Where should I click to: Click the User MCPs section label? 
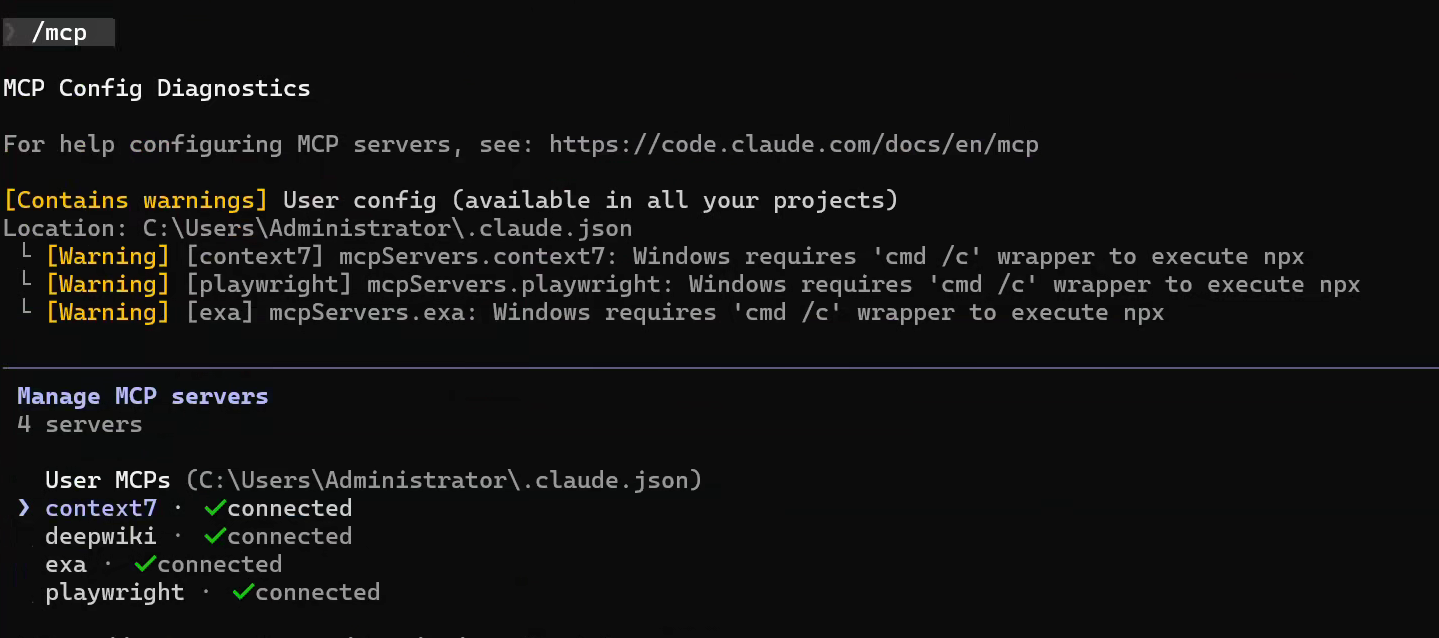tap(107, 480)
